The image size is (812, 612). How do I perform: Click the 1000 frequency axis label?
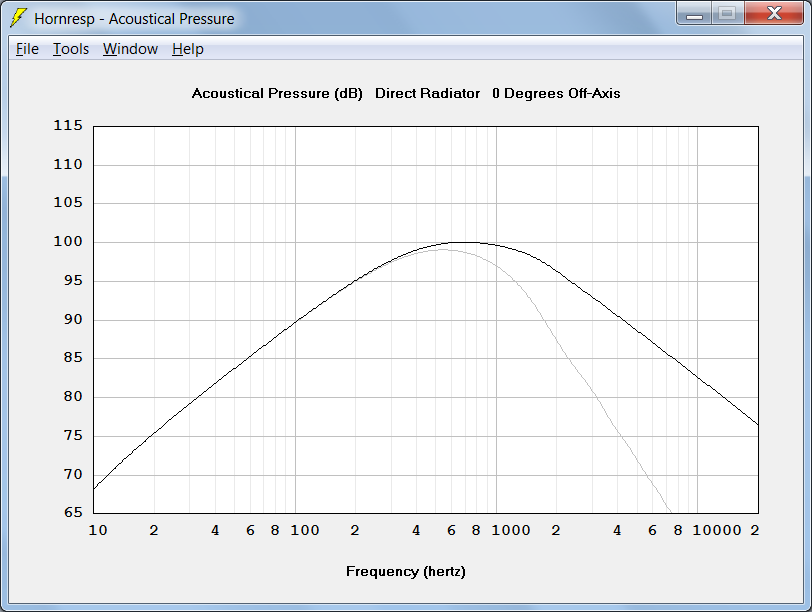[511, 530]
